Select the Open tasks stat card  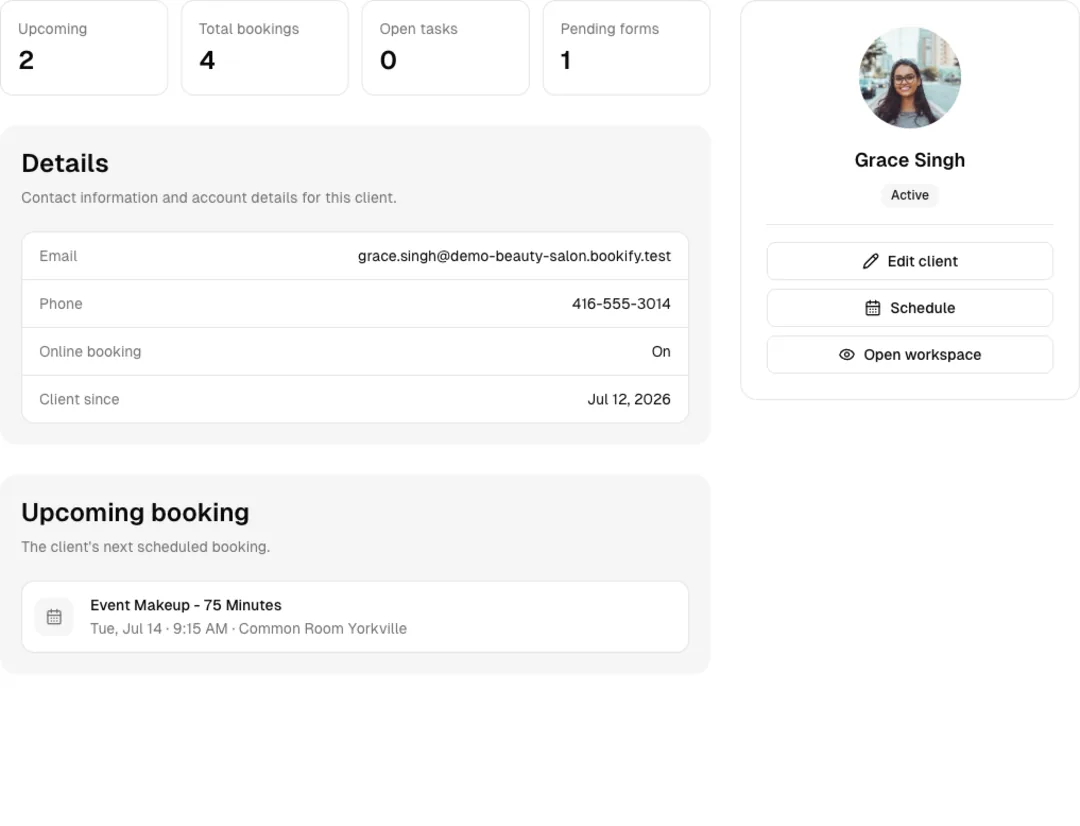tap(446, 48)
